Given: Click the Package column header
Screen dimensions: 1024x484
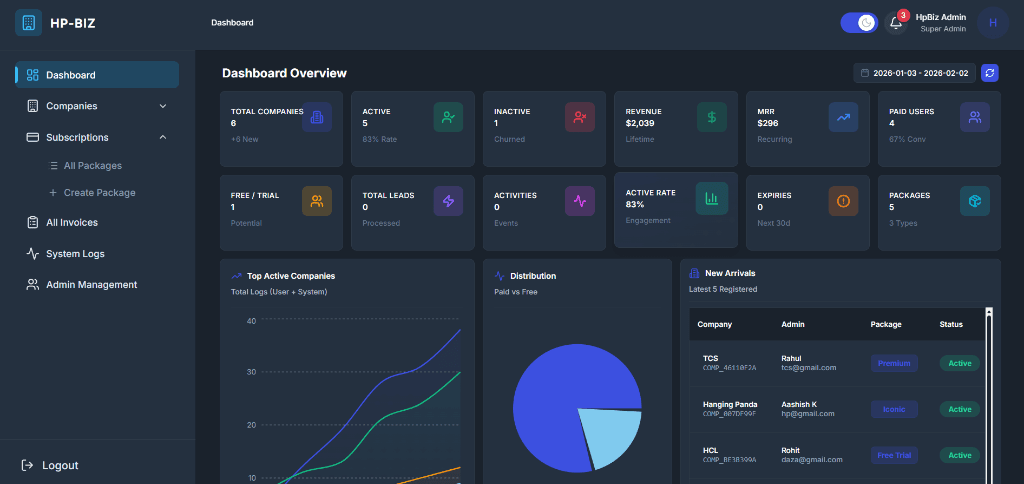Looking at the screenshot, I should point(886,325).
